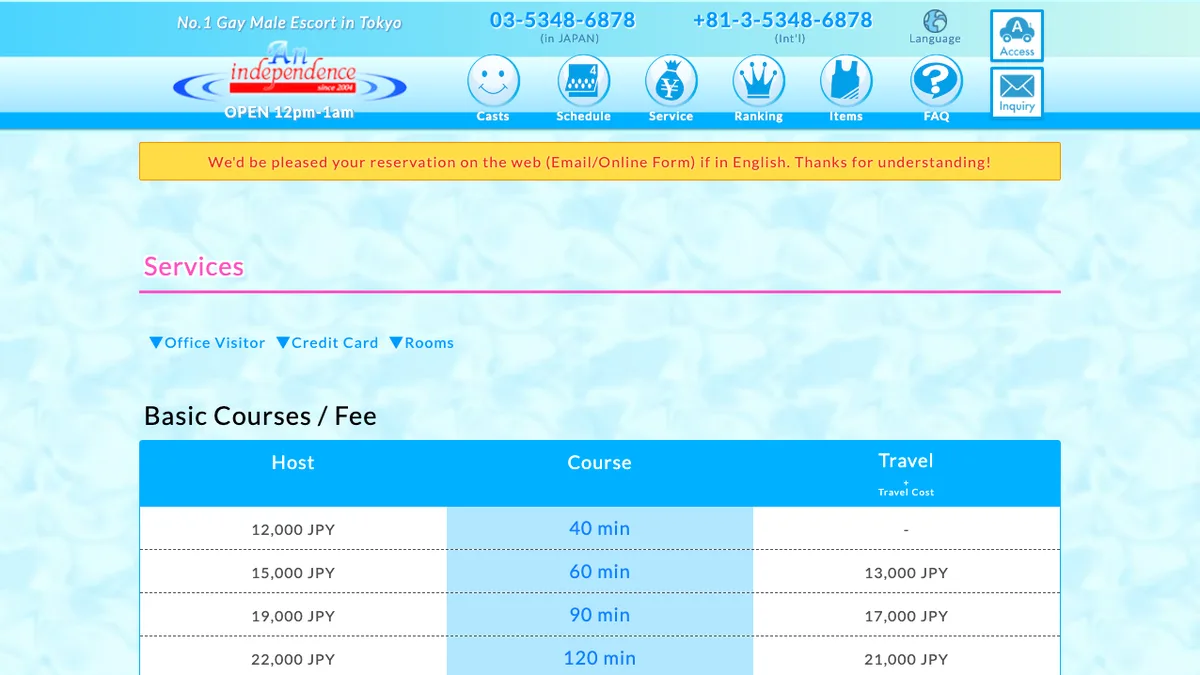The width and height of the screenshot is (1200, 675).
Task: Open the Inquiry envelope icon
Action: (1017, 92)
